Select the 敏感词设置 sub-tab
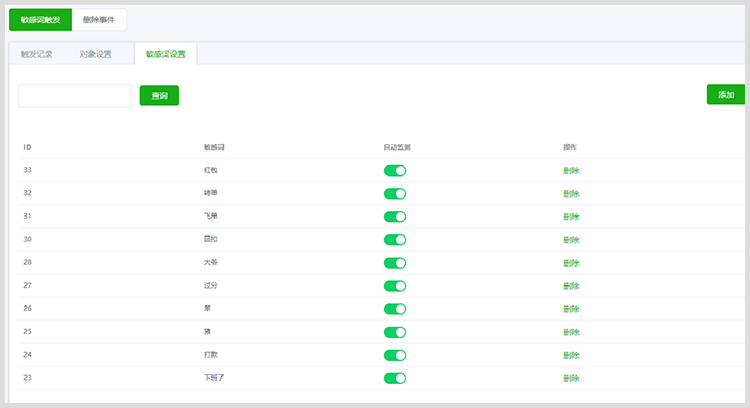The height and width of the screenshot is (408, 750). pos(165,54)
